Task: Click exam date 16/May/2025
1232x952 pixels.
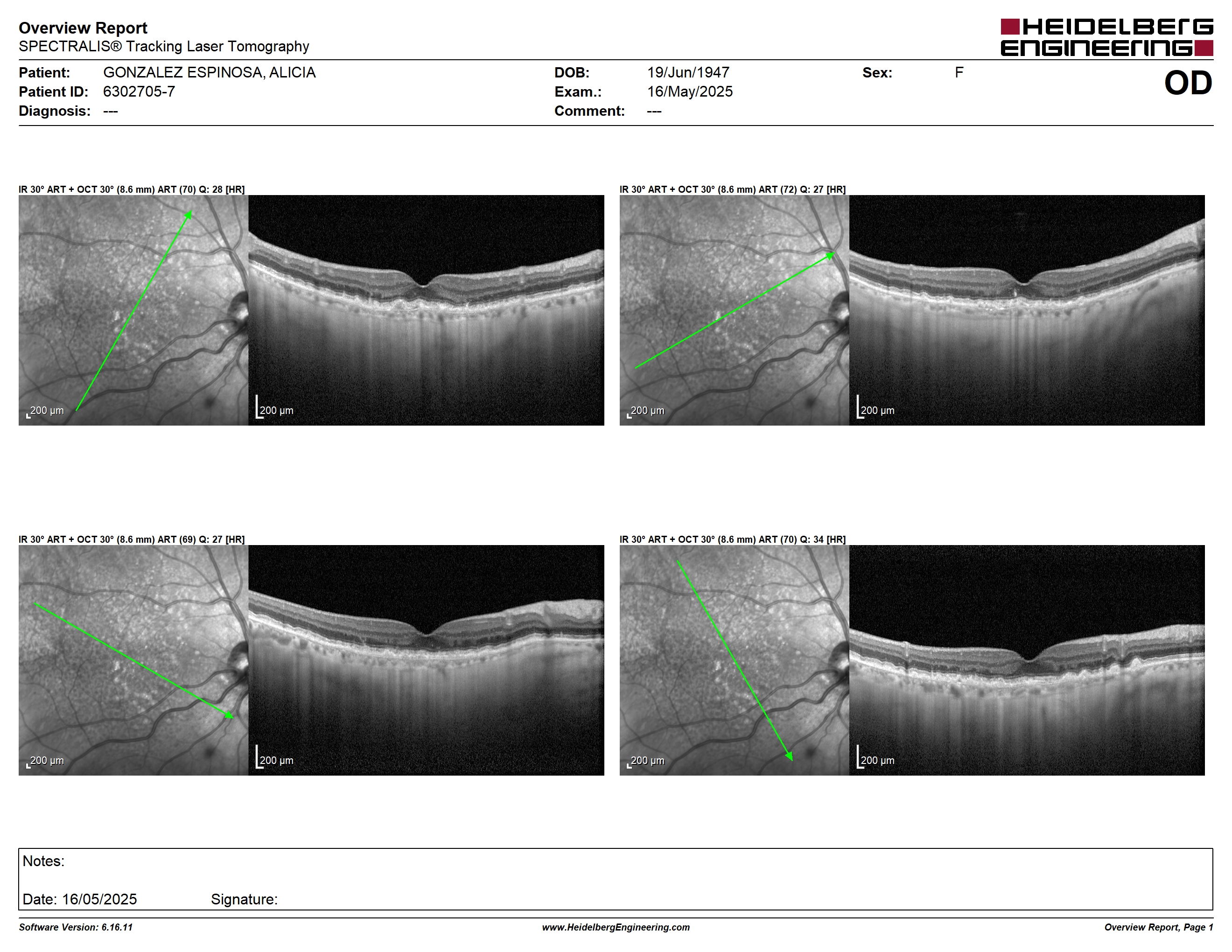Action: pyautogui.click(x=690, y=92)
